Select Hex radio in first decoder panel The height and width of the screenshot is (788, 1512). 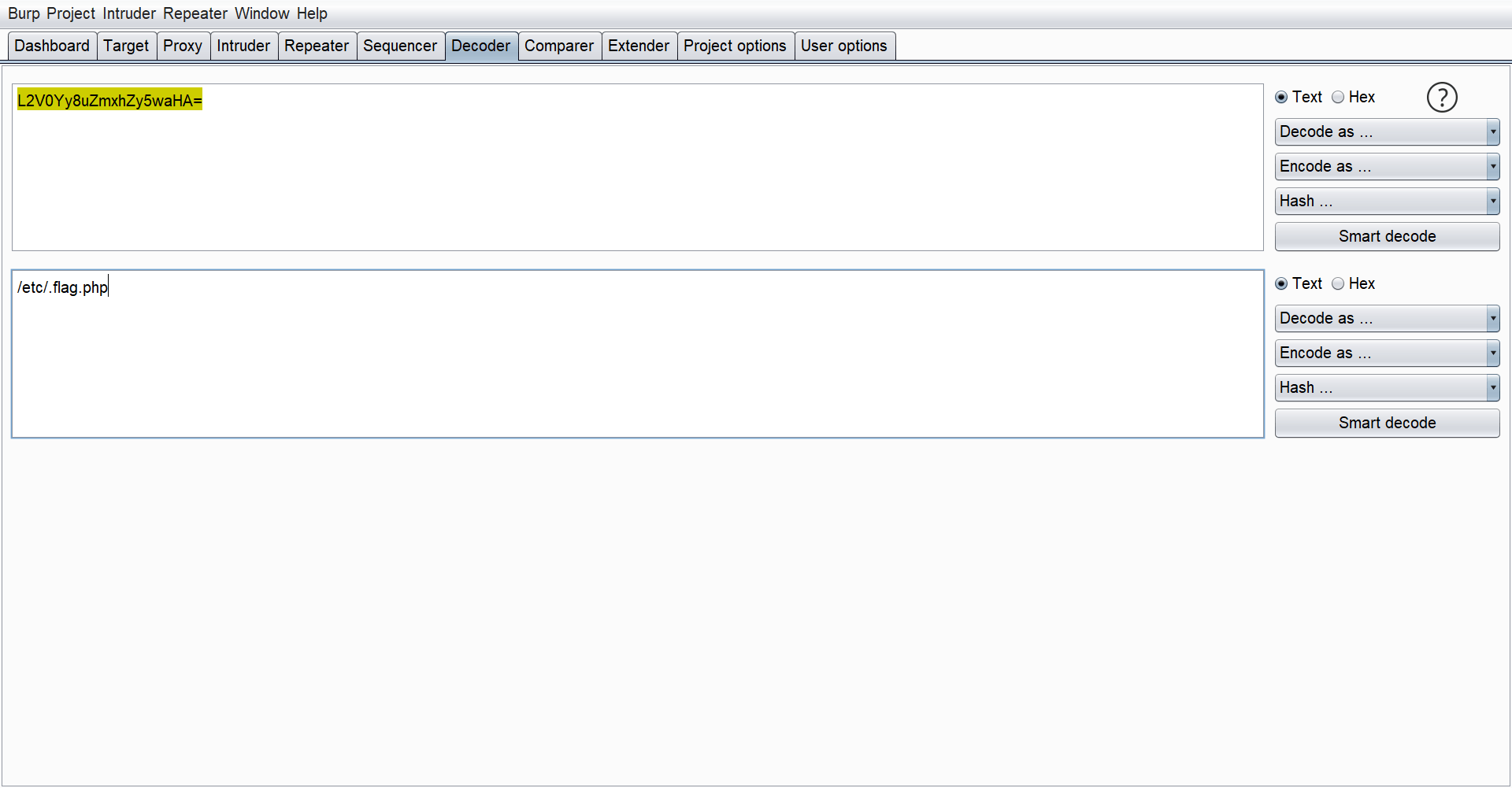(1338, 98)
